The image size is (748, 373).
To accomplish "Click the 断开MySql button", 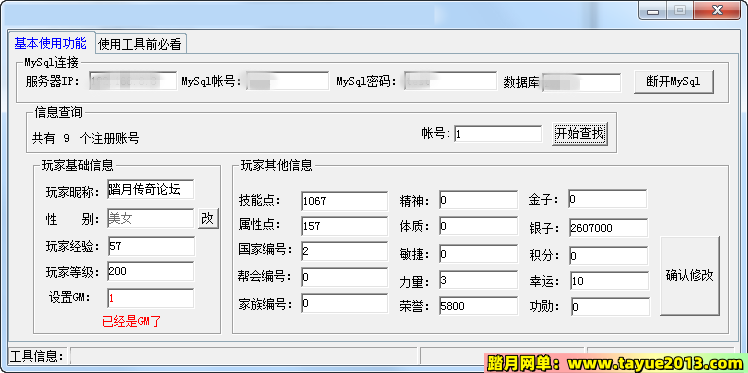I will 674,82.
